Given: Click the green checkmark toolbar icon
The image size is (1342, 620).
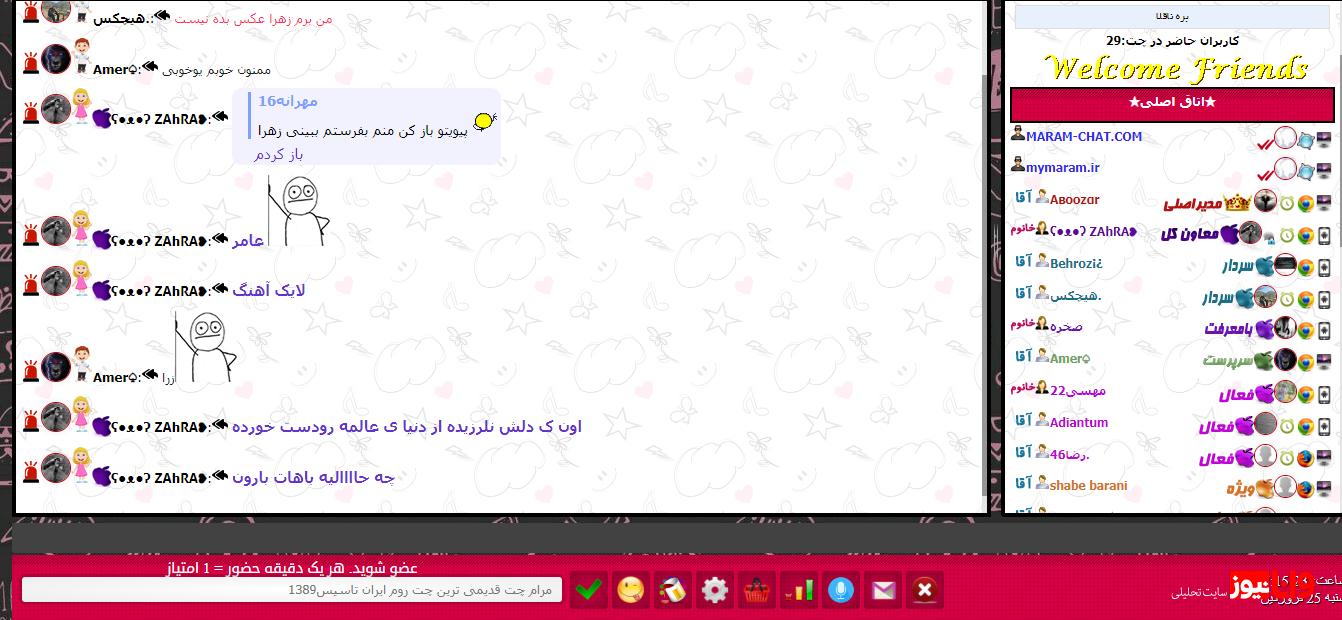Looking at the screenshot, I should (589, 590).
